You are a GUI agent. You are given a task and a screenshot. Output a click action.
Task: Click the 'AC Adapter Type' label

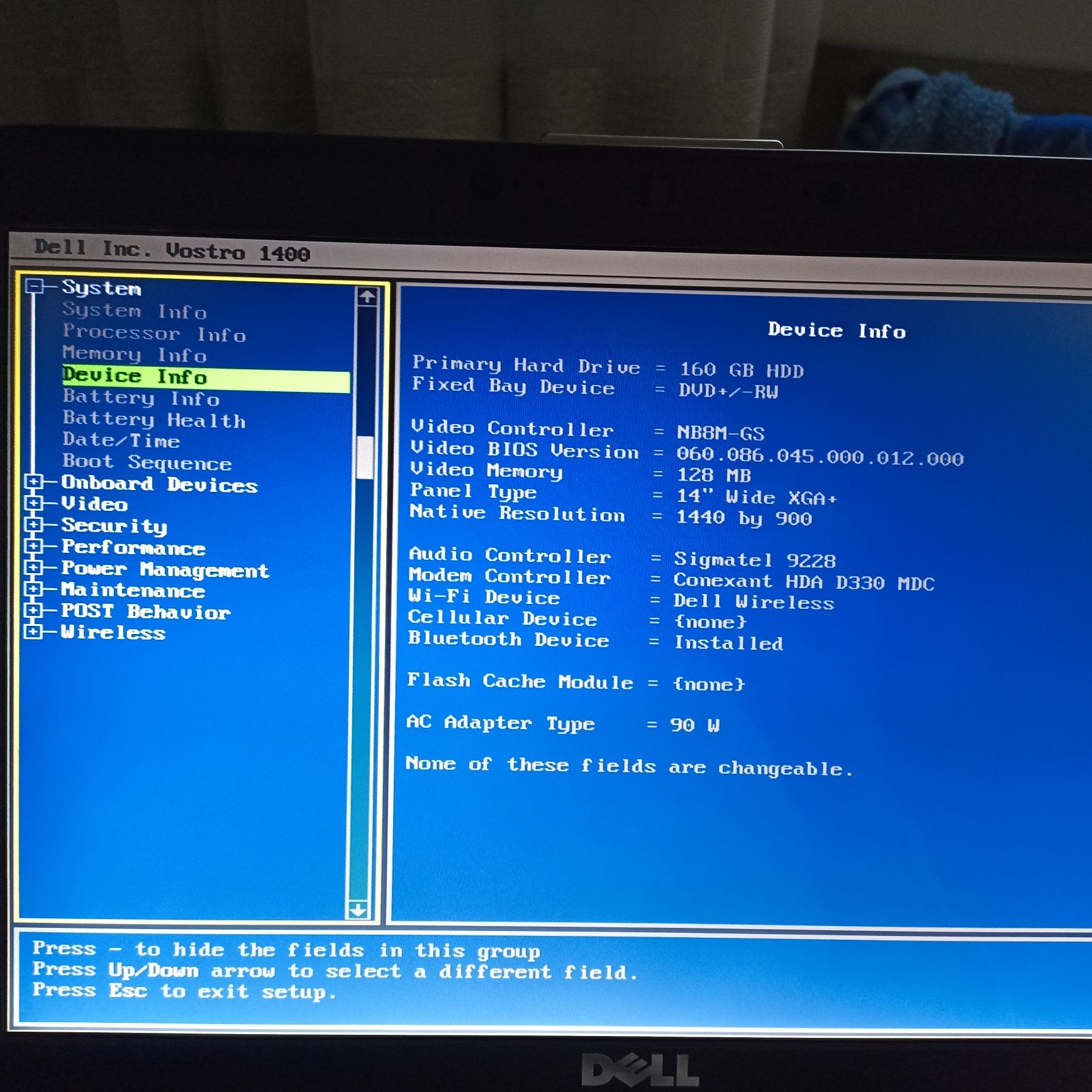(501, 723)
